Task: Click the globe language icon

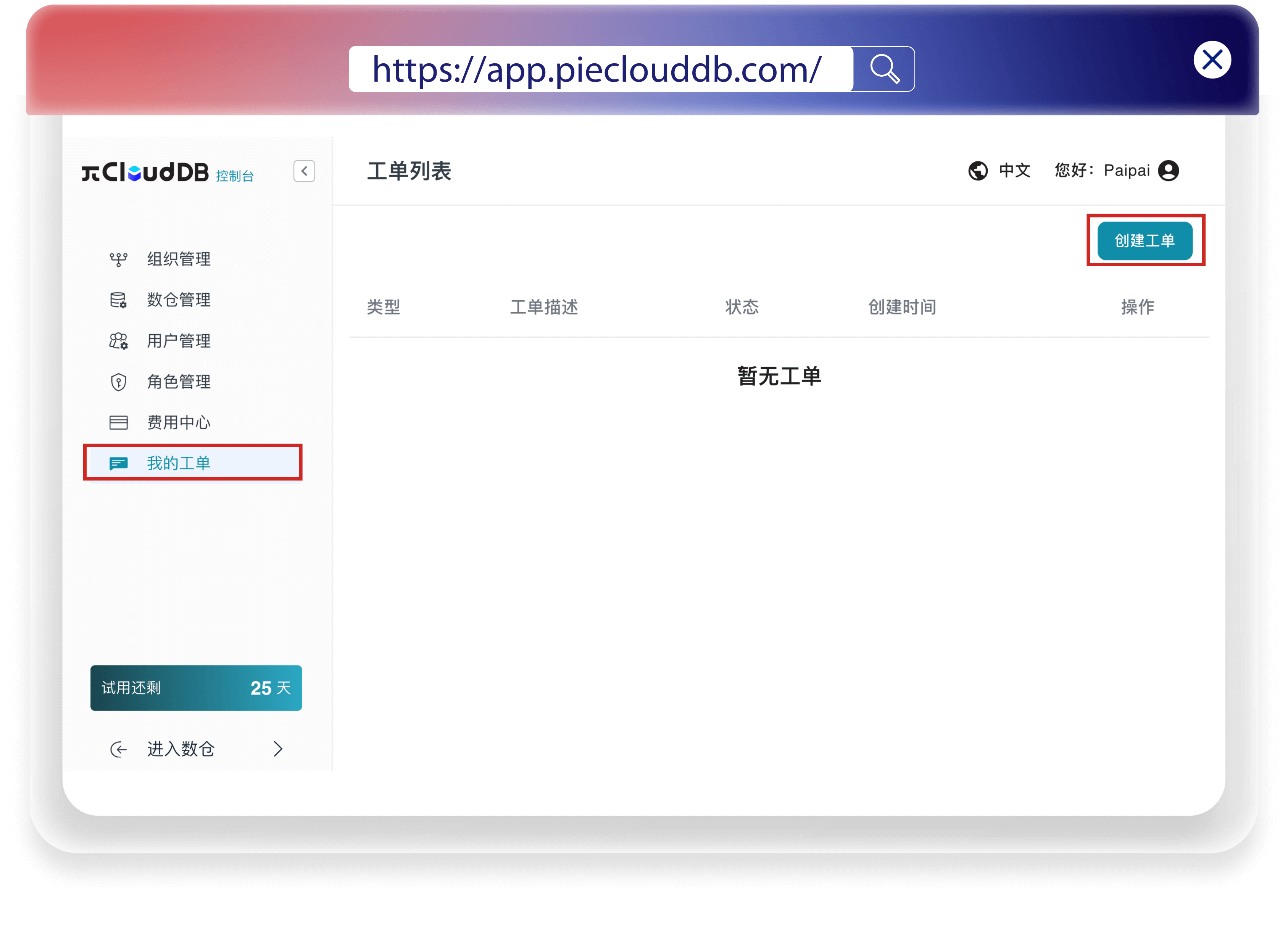Action: tap(978, 171)
